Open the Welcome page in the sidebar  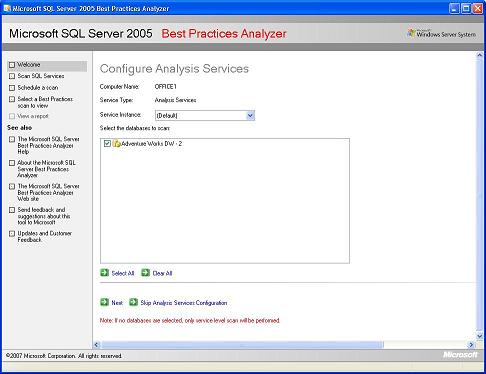click(x=29, y=65)
